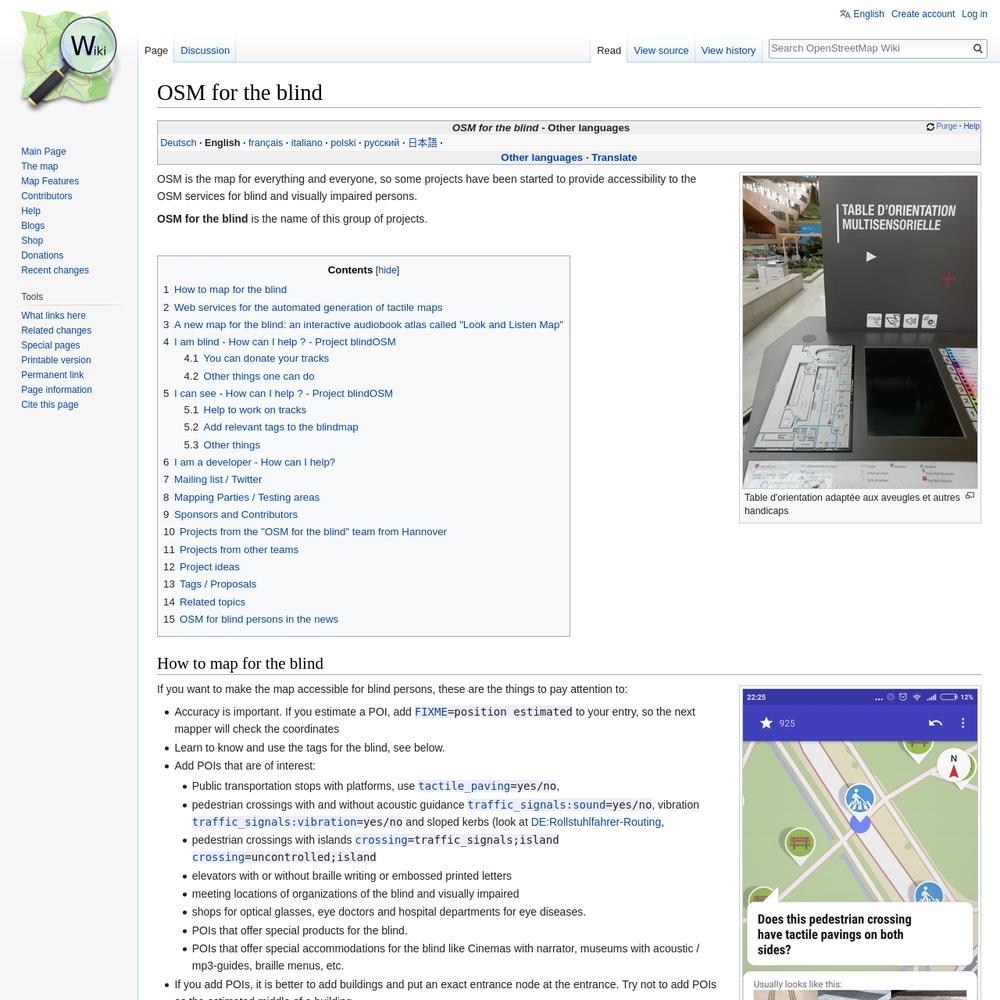
Task: Open Contributors sidebar link
Action: [x=47, y=196]
